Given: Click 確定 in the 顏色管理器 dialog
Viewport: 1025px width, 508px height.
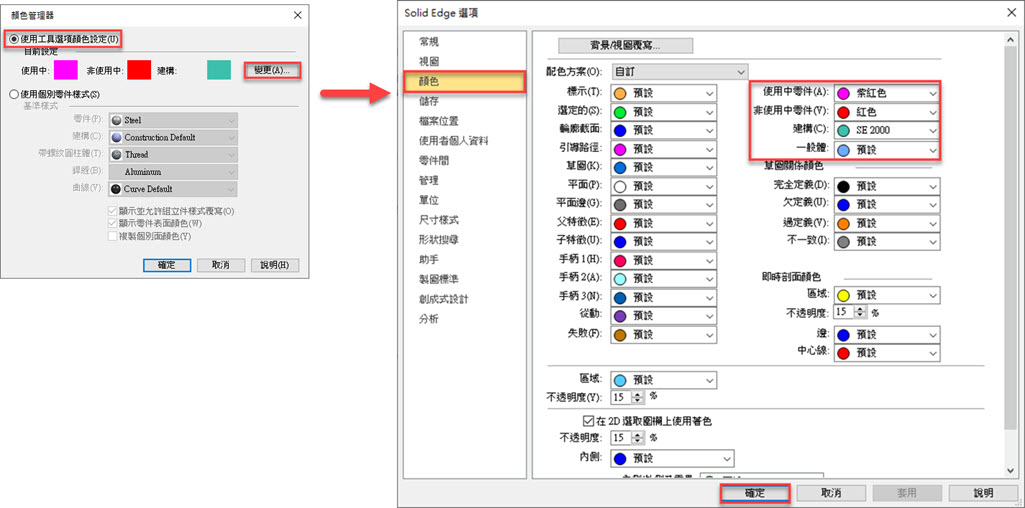Looking at the screenshot, I should tap(166, 265).
